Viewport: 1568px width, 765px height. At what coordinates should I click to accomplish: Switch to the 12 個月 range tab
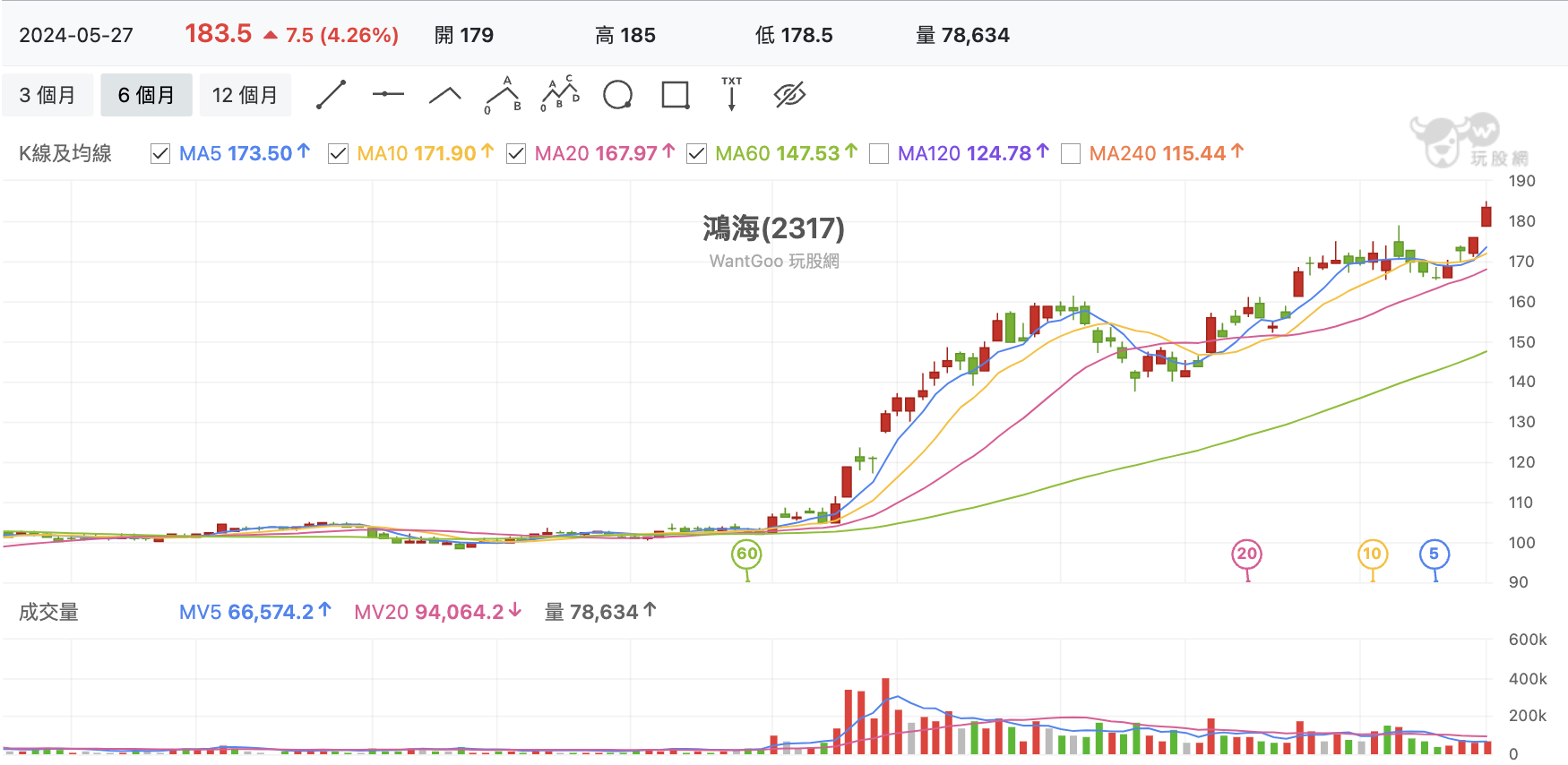pyautogui.click(x=245, y=95)
